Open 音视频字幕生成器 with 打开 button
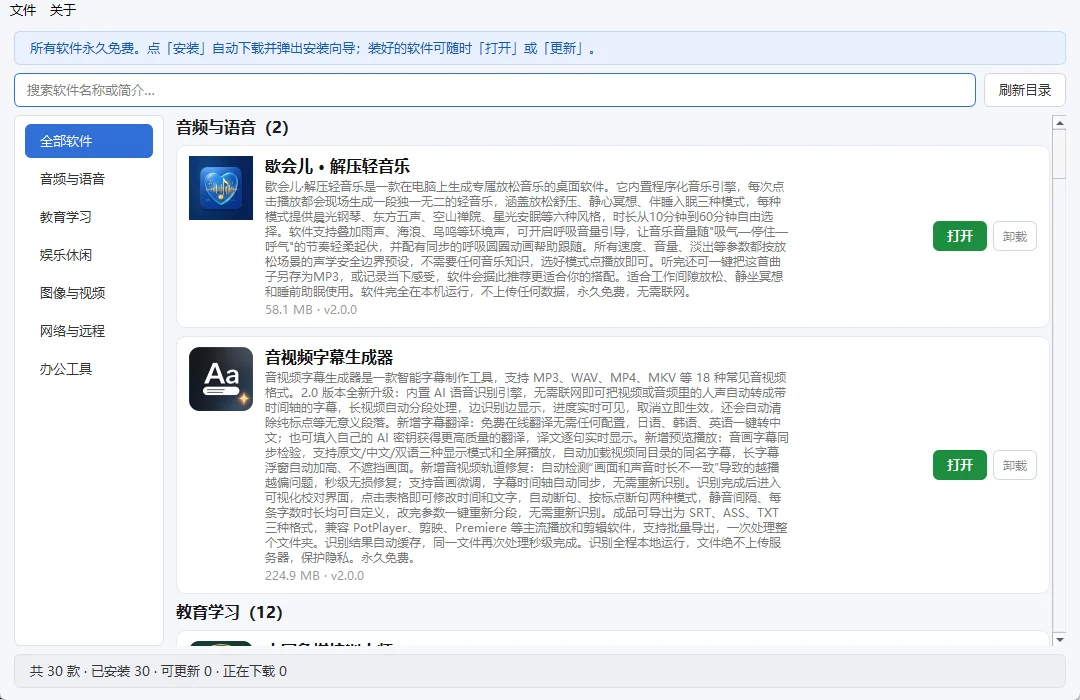The image size is (1080, 700). tap(959, 465)
